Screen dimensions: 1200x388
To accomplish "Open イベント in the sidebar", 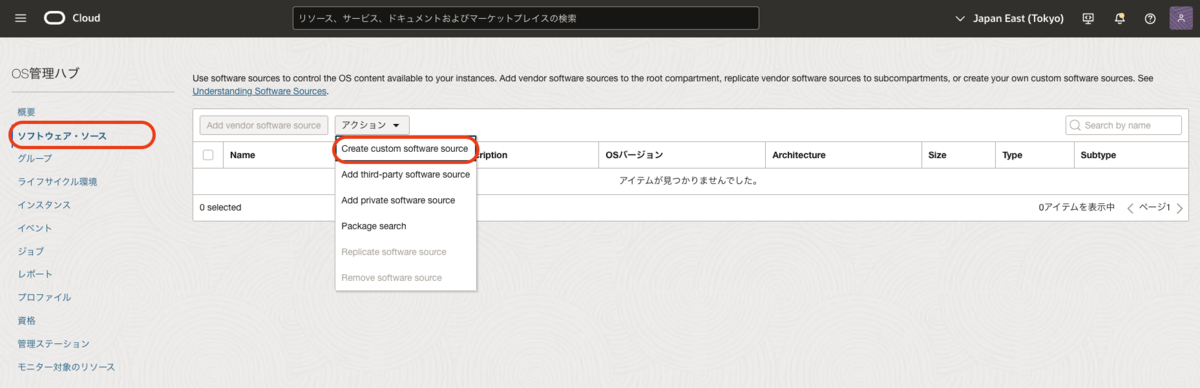I will [x=35, y=228].
